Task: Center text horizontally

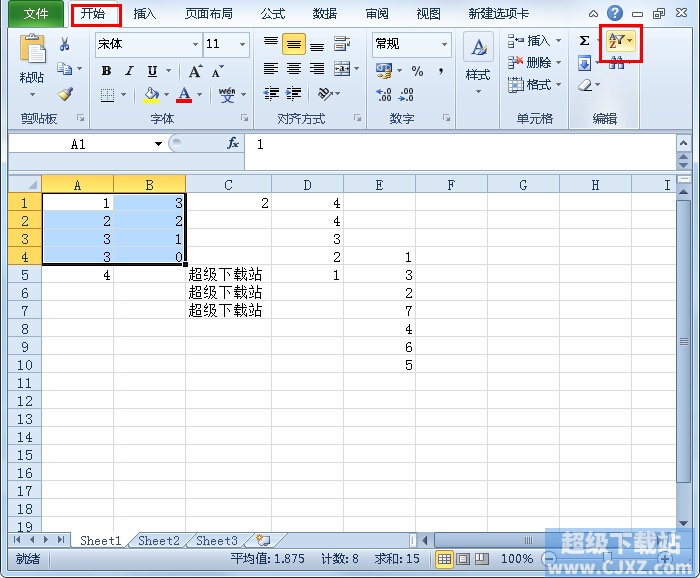Action: pyautogui.click(x=294, y=69)
